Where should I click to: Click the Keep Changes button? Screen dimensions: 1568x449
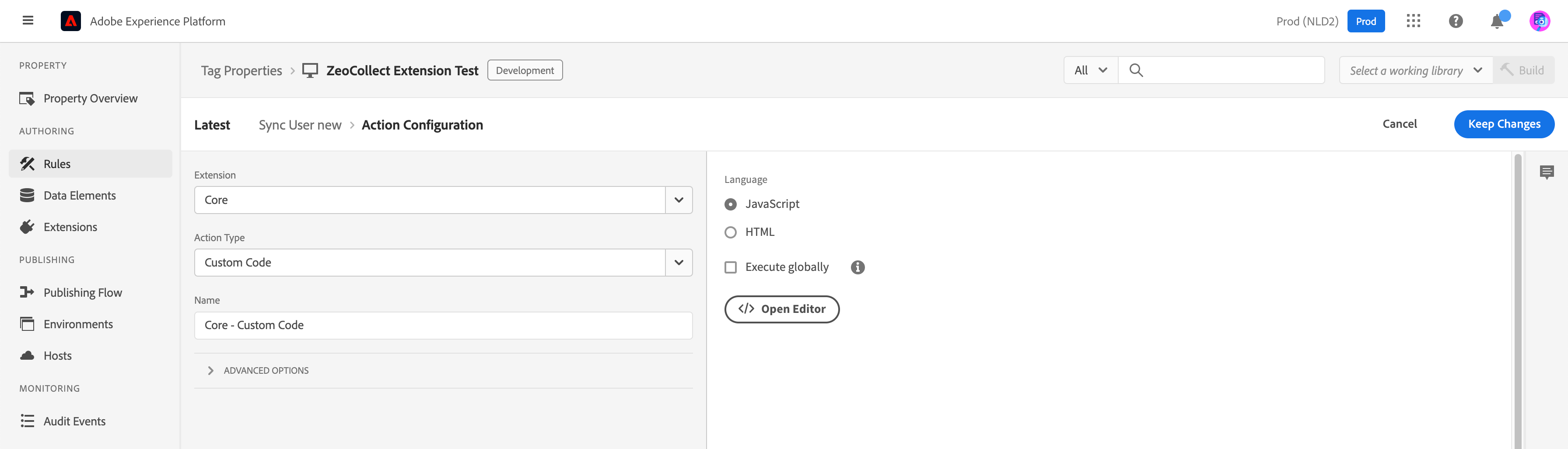click(1504, 124)
